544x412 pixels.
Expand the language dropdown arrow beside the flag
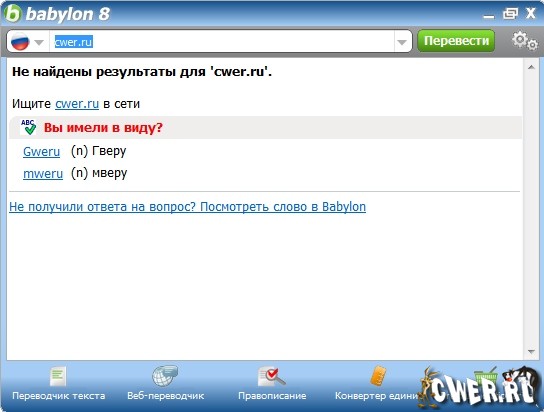point(39,42)
